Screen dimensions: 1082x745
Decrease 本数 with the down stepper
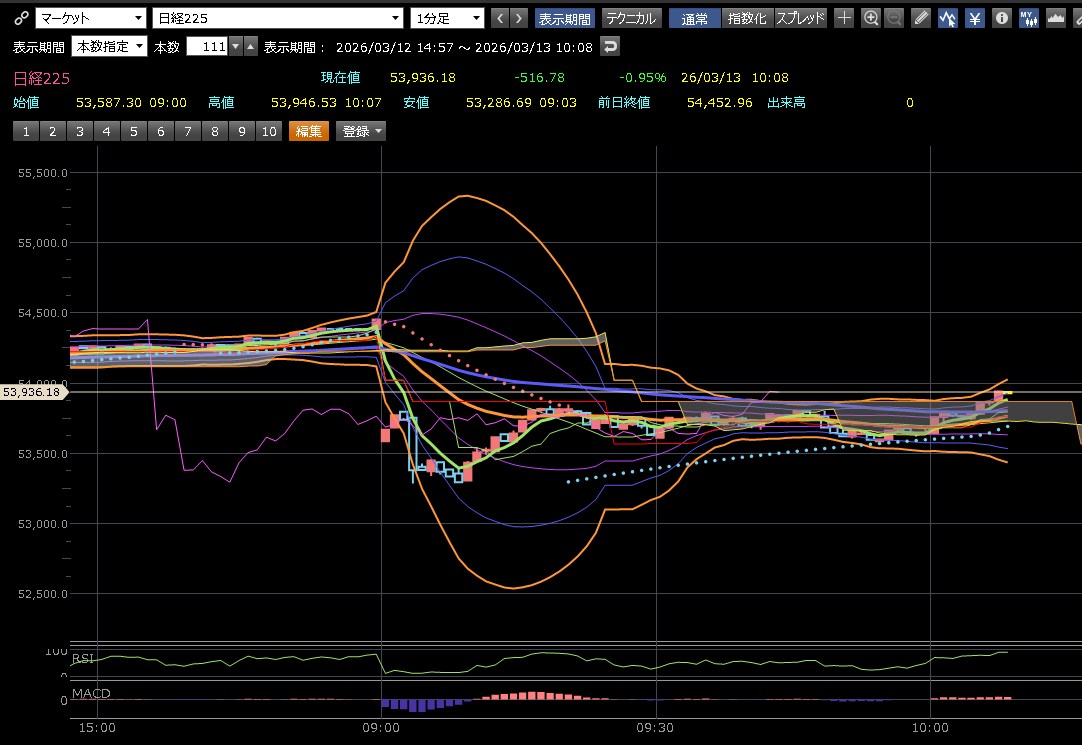point(235,46)
